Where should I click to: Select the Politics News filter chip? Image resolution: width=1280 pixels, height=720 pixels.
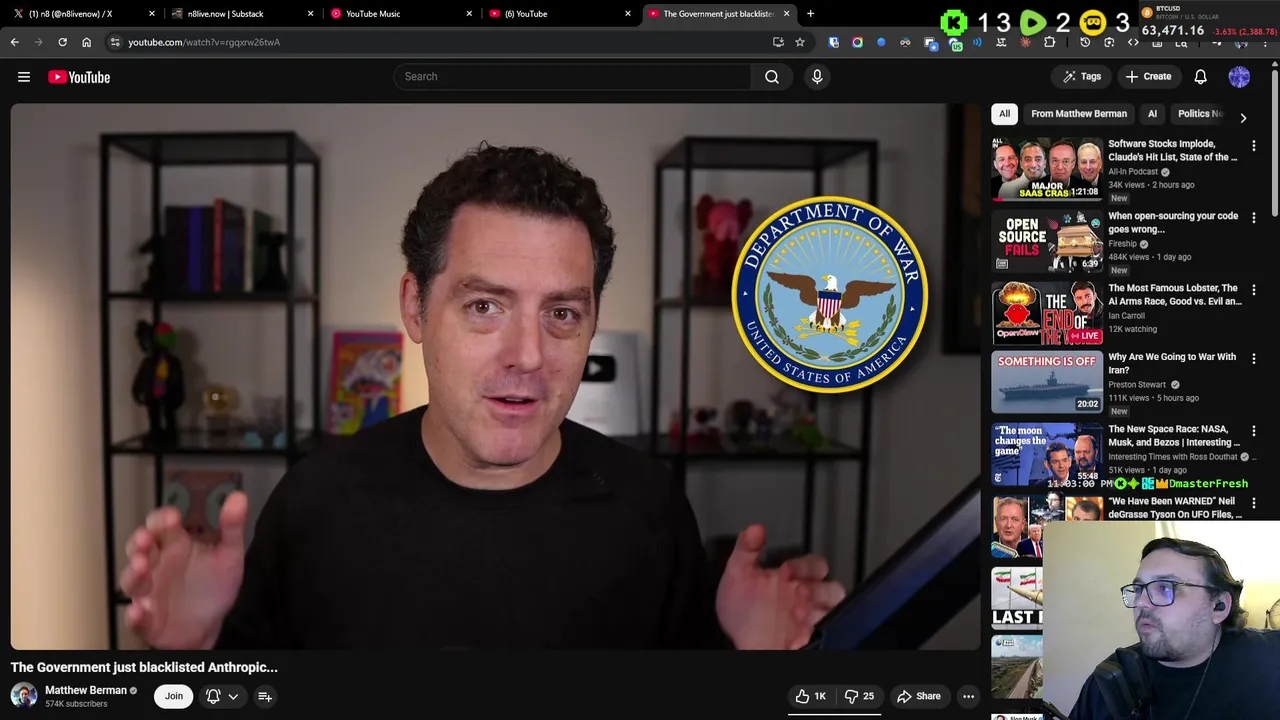1199,113
